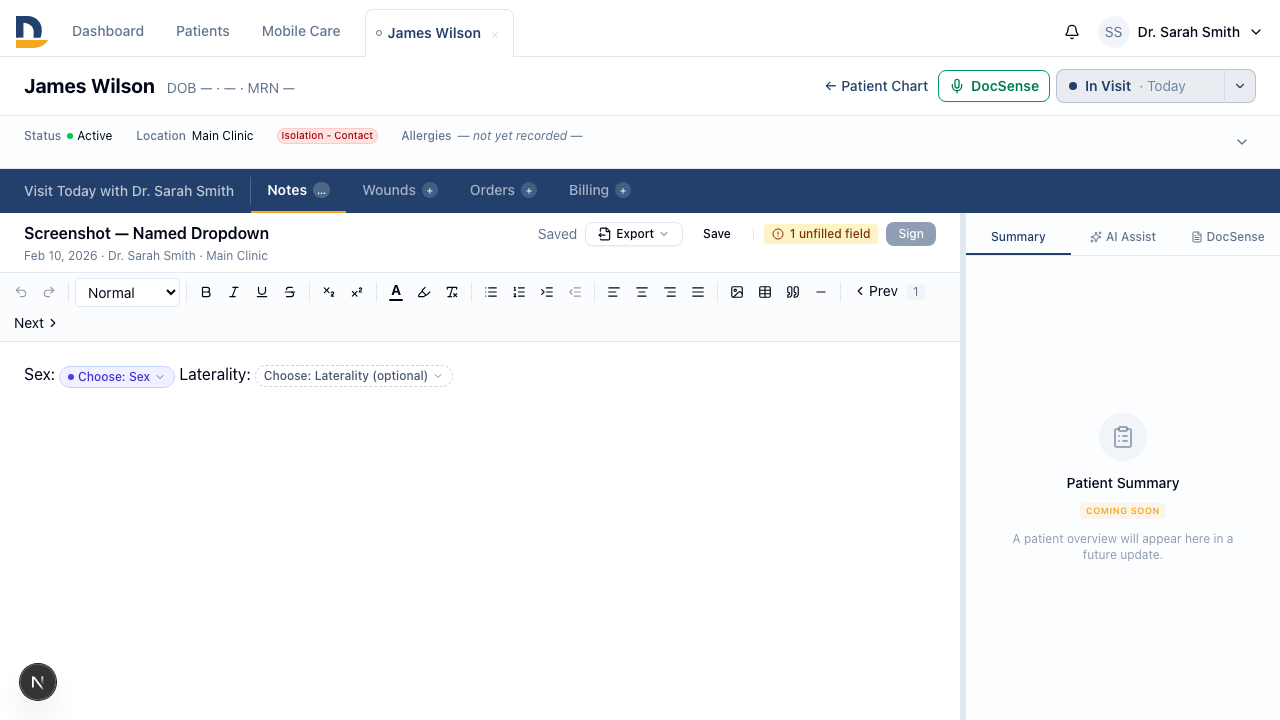Click the Active status text
Screen dimensions: 1280x720
tap(95, 136)
